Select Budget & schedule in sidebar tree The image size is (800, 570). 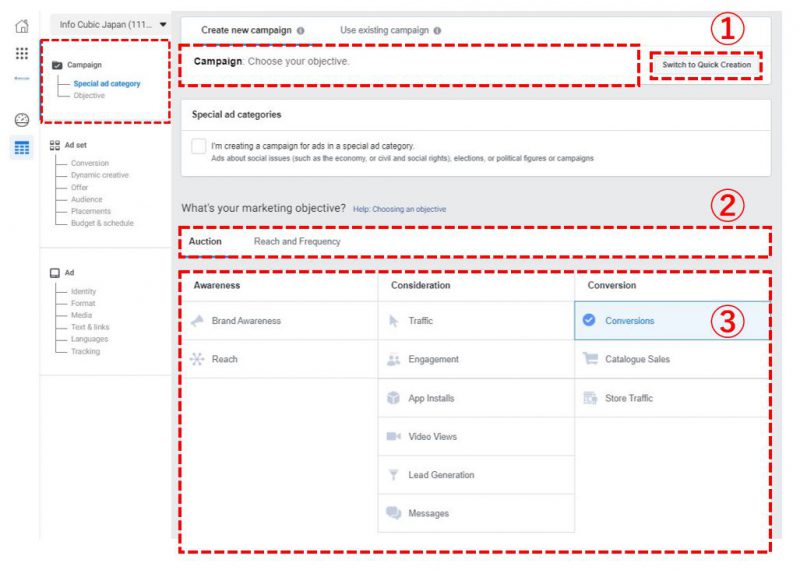click(x=101, y=223)
